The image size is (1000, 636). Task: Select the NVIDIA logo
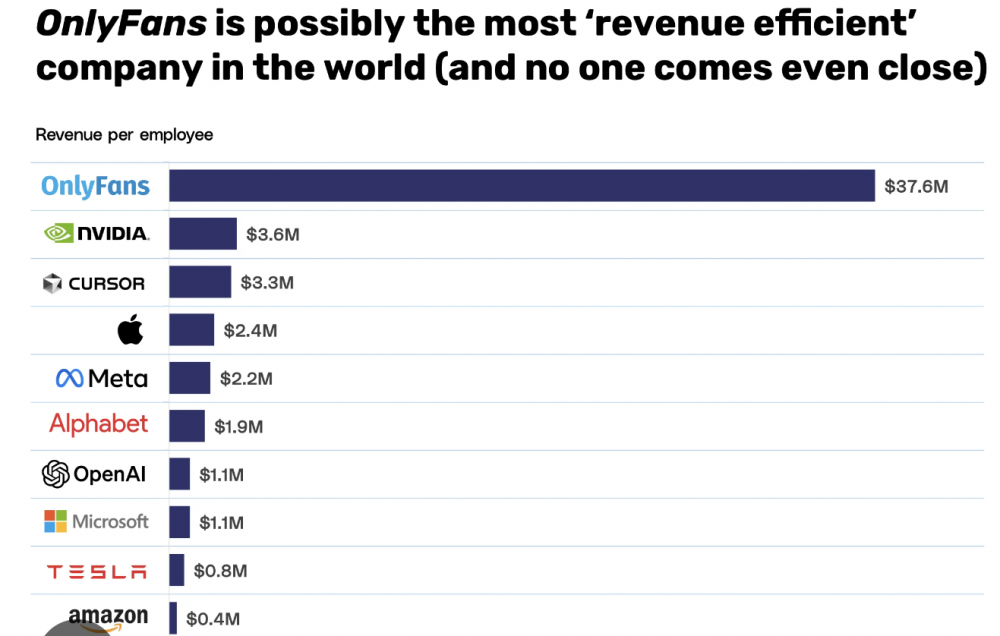[97, 234]
